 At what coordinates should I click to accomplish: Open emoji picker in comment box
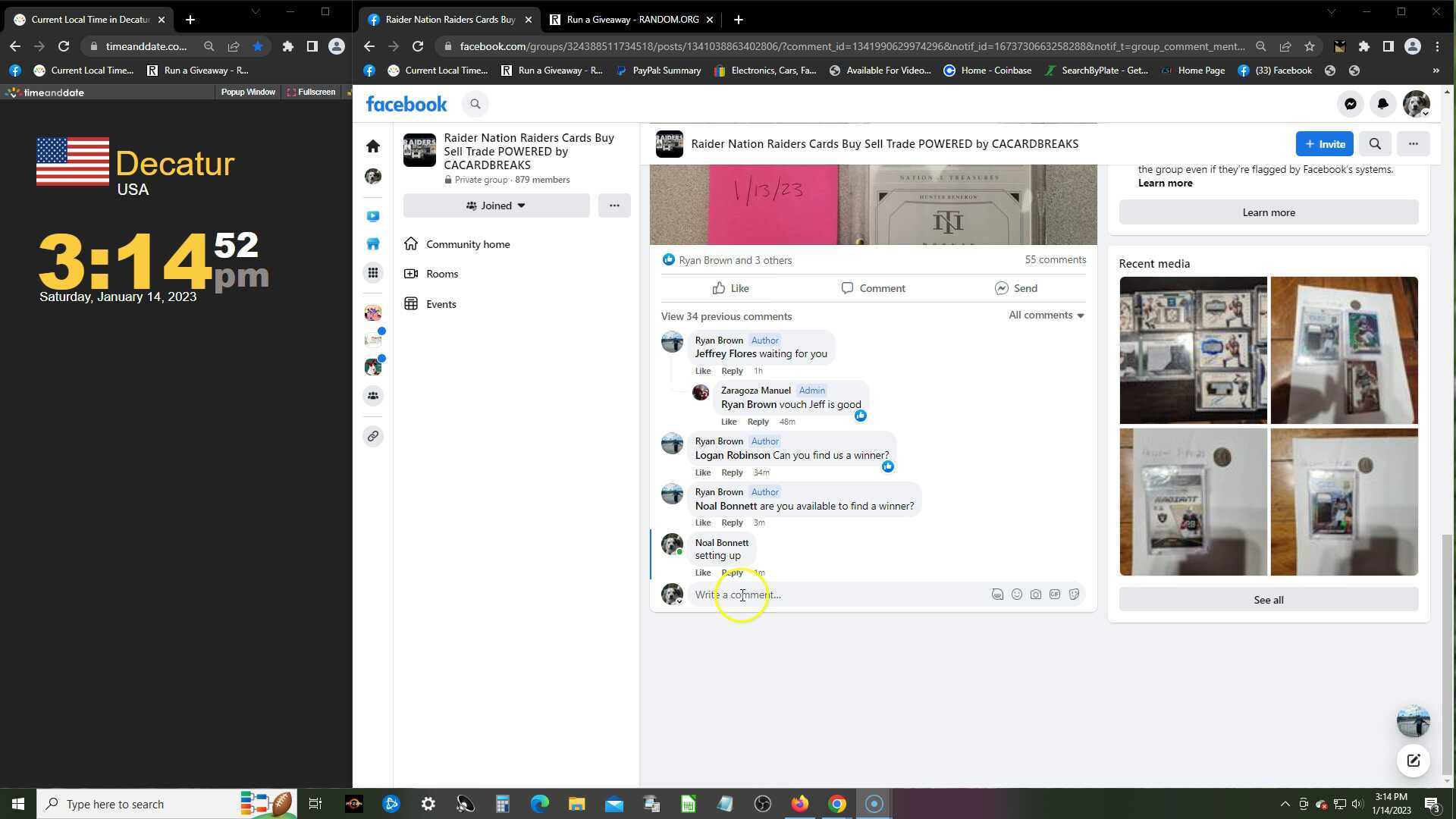pyautogui.click(x=1016, y=595)
